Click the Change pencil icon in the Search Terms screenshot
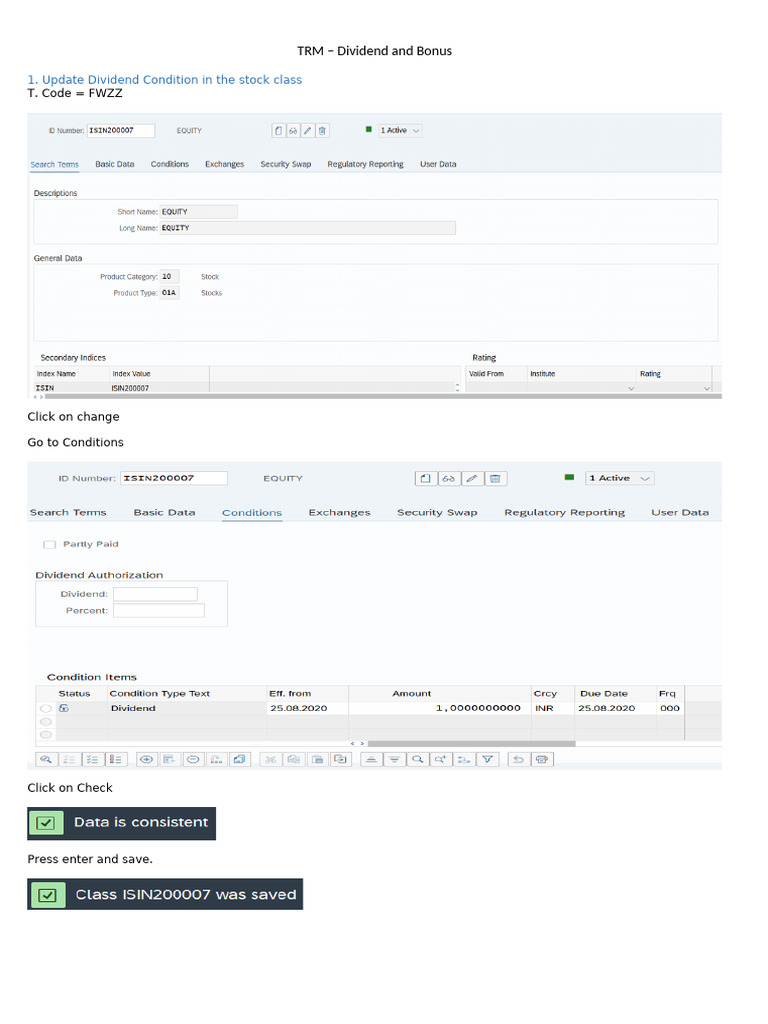768x1024 pixels. click(x=308, y=131)
